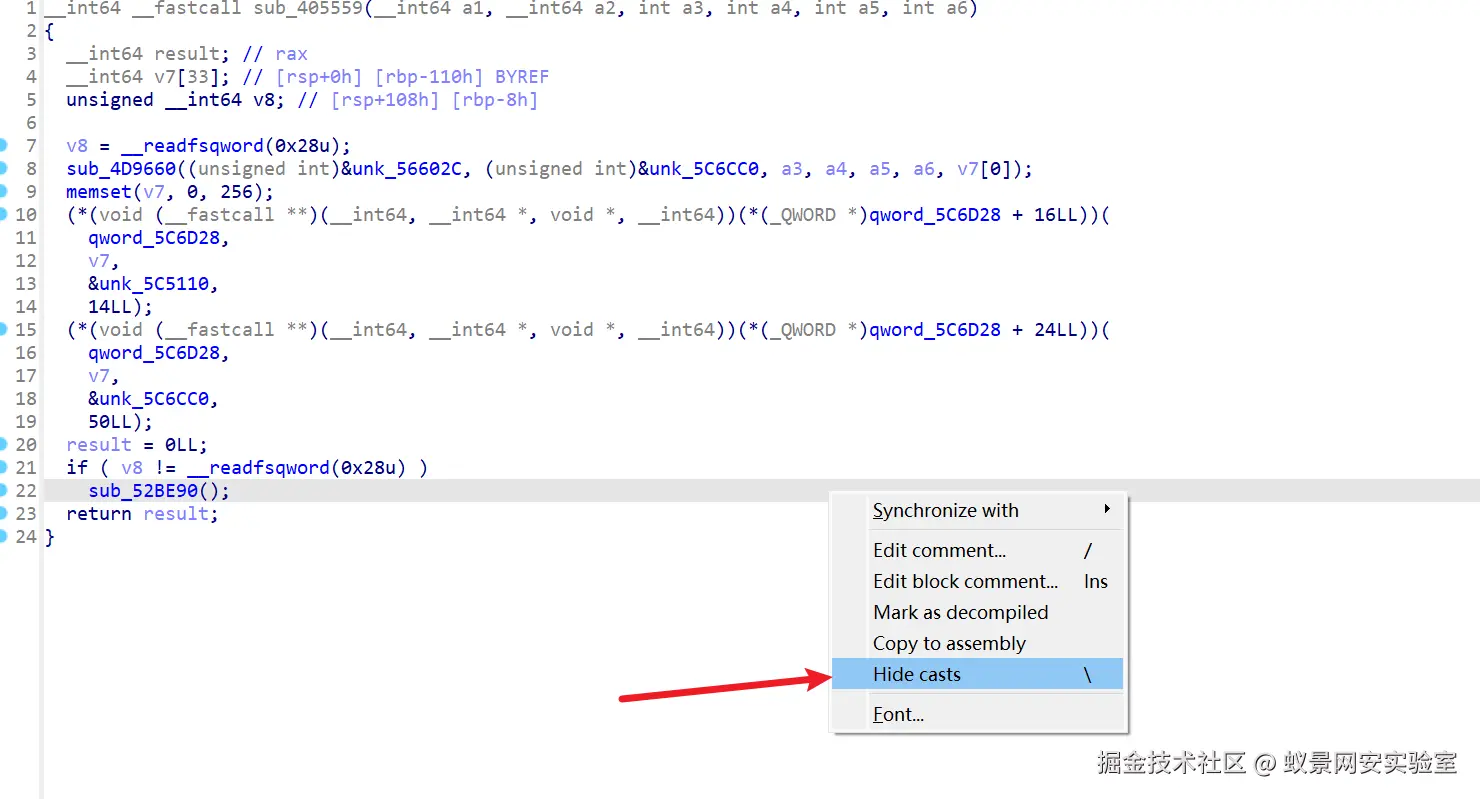The width and height of the screenshot is (1480, 799).
Task: Click the memset call on line 9
Action: [99, 192]
